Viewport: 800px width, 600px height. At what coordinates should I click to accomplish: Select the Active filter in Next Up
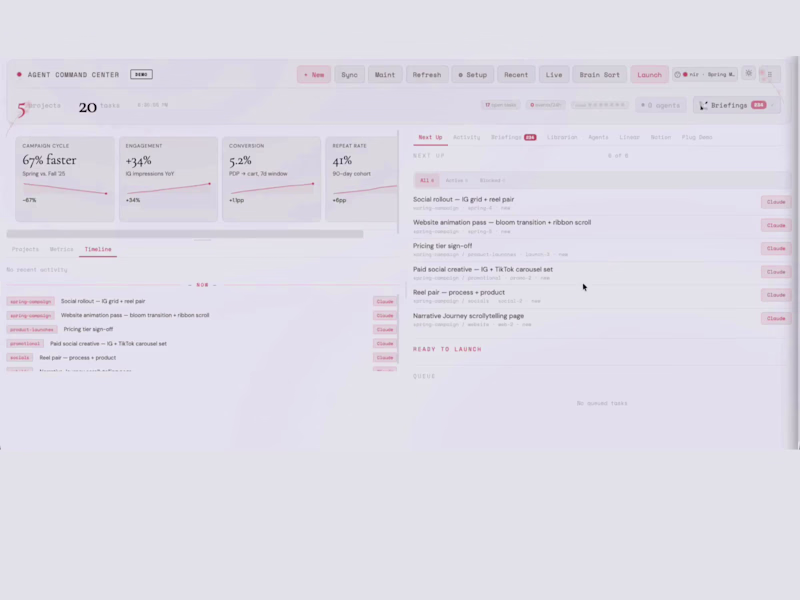coord(456,181)
